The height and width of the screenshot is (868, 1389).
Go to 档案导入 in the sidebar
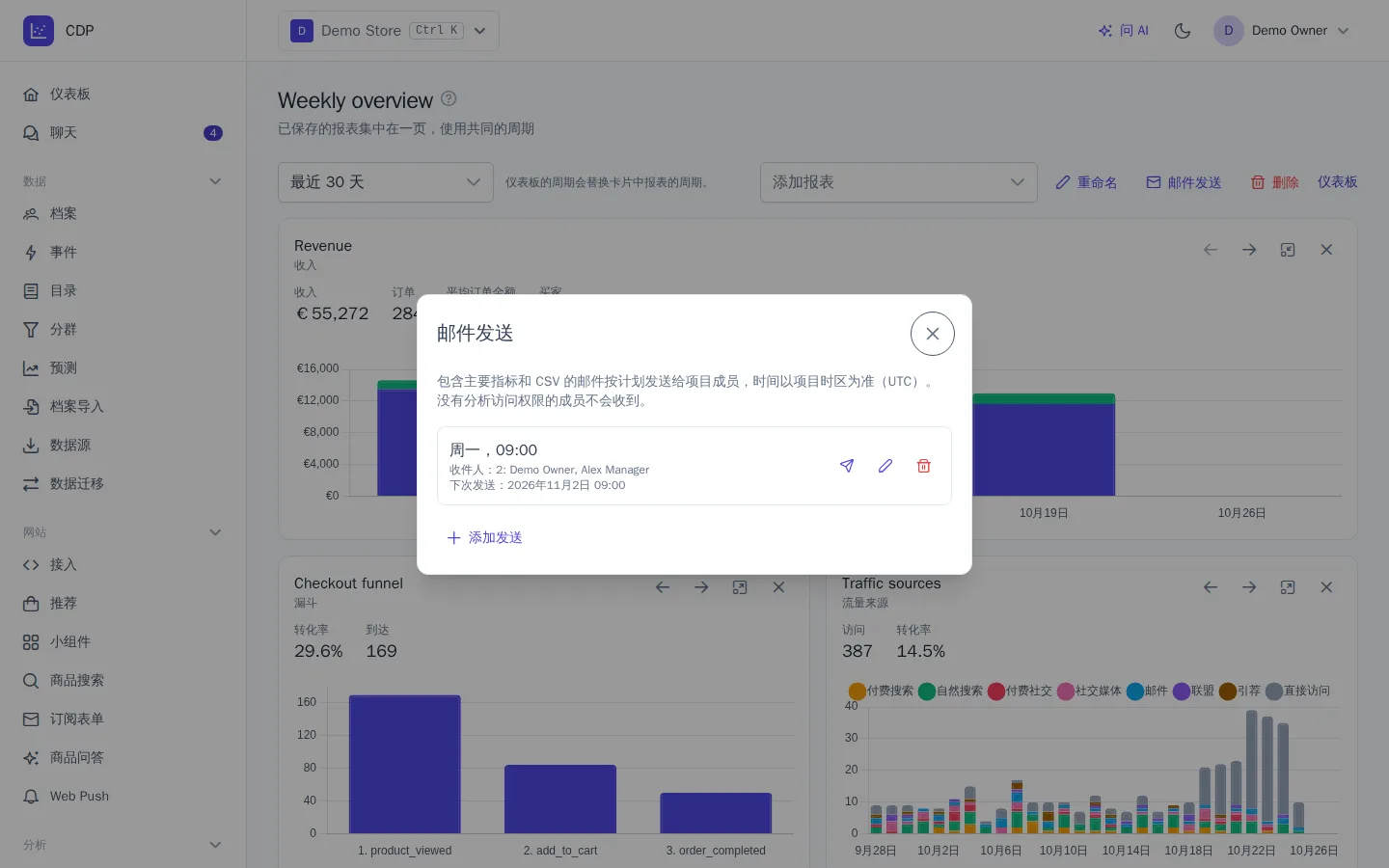pos(123,407)
